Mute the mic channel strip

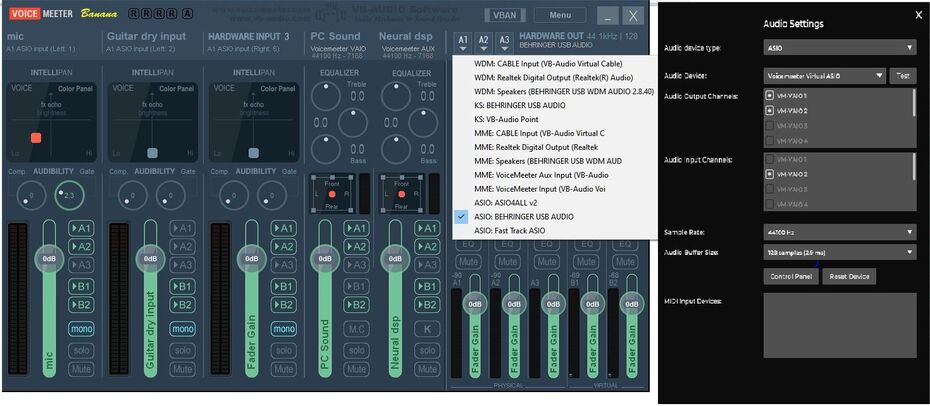82,369
